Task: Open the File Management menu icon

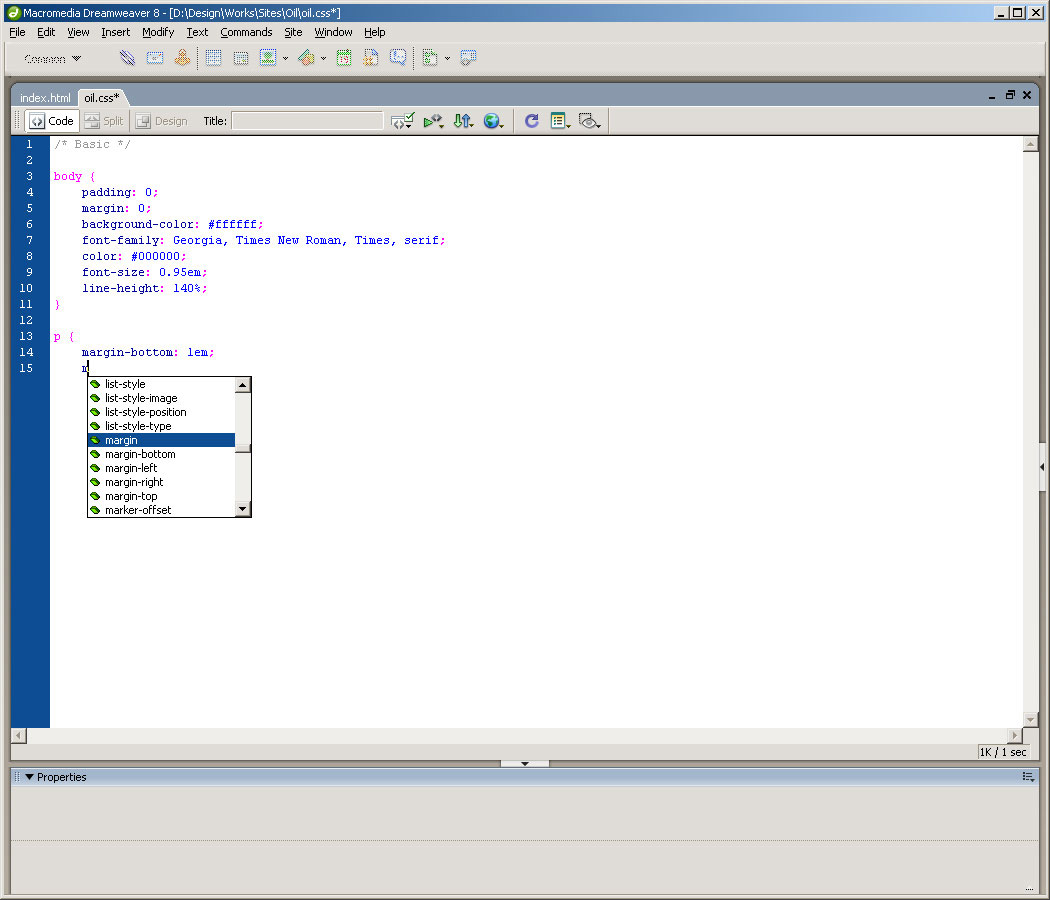Action: click(x=463, y=121)
